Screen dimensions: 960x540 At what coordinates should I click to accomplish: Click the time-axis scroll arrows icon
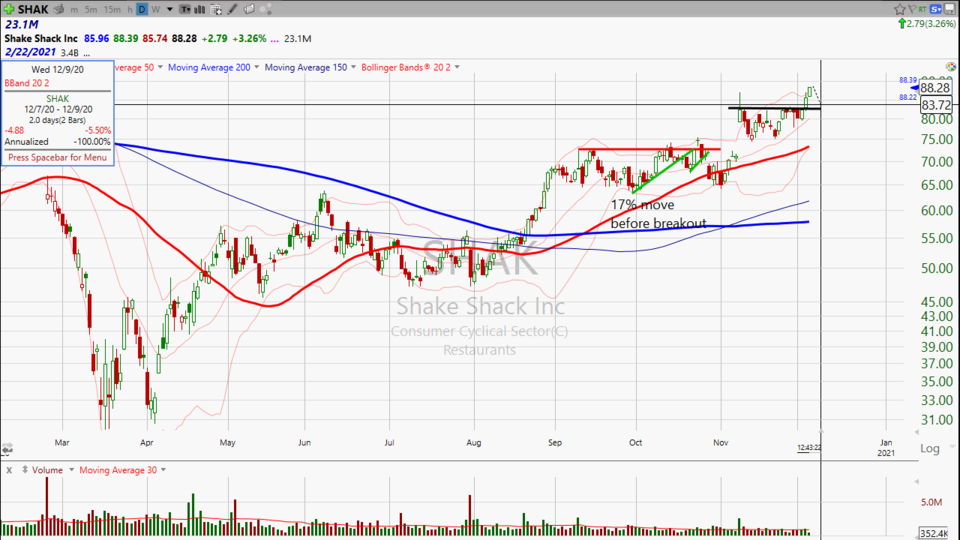pyautogui.click(x=7, y=449)
